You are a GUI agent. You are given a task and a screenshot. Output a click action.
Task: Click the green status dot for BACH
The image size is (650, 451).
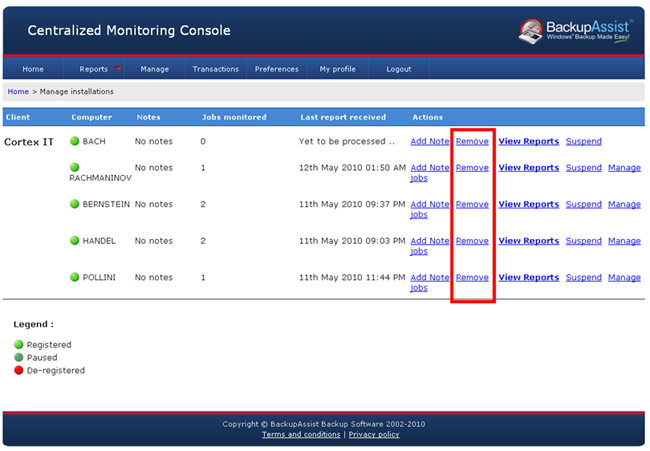(x=75, y=141)
